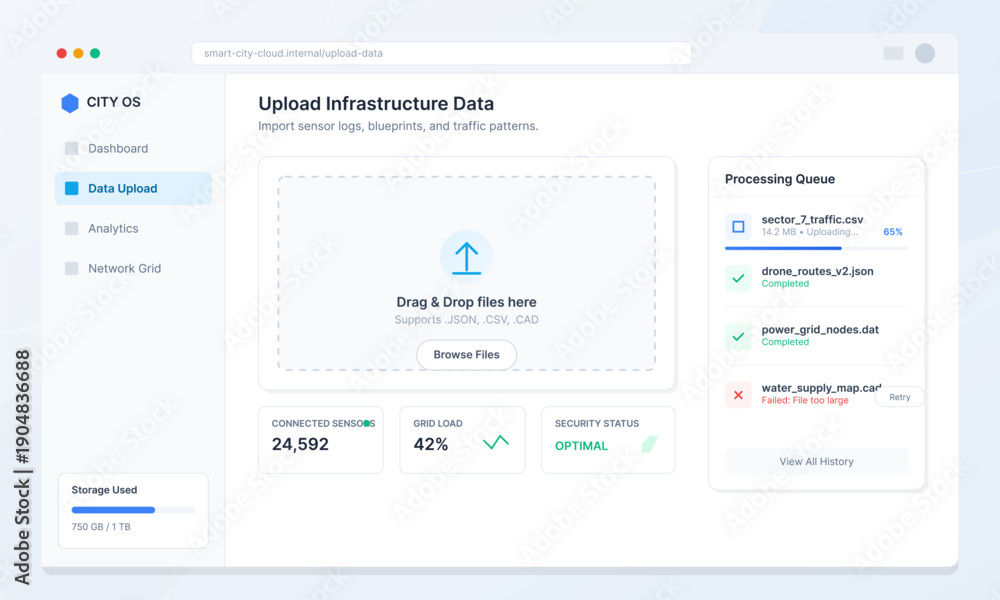Click the uploading icon for sector_7_traffic.csv
The width and height of the screenshot is (1000, 600).
738,226
